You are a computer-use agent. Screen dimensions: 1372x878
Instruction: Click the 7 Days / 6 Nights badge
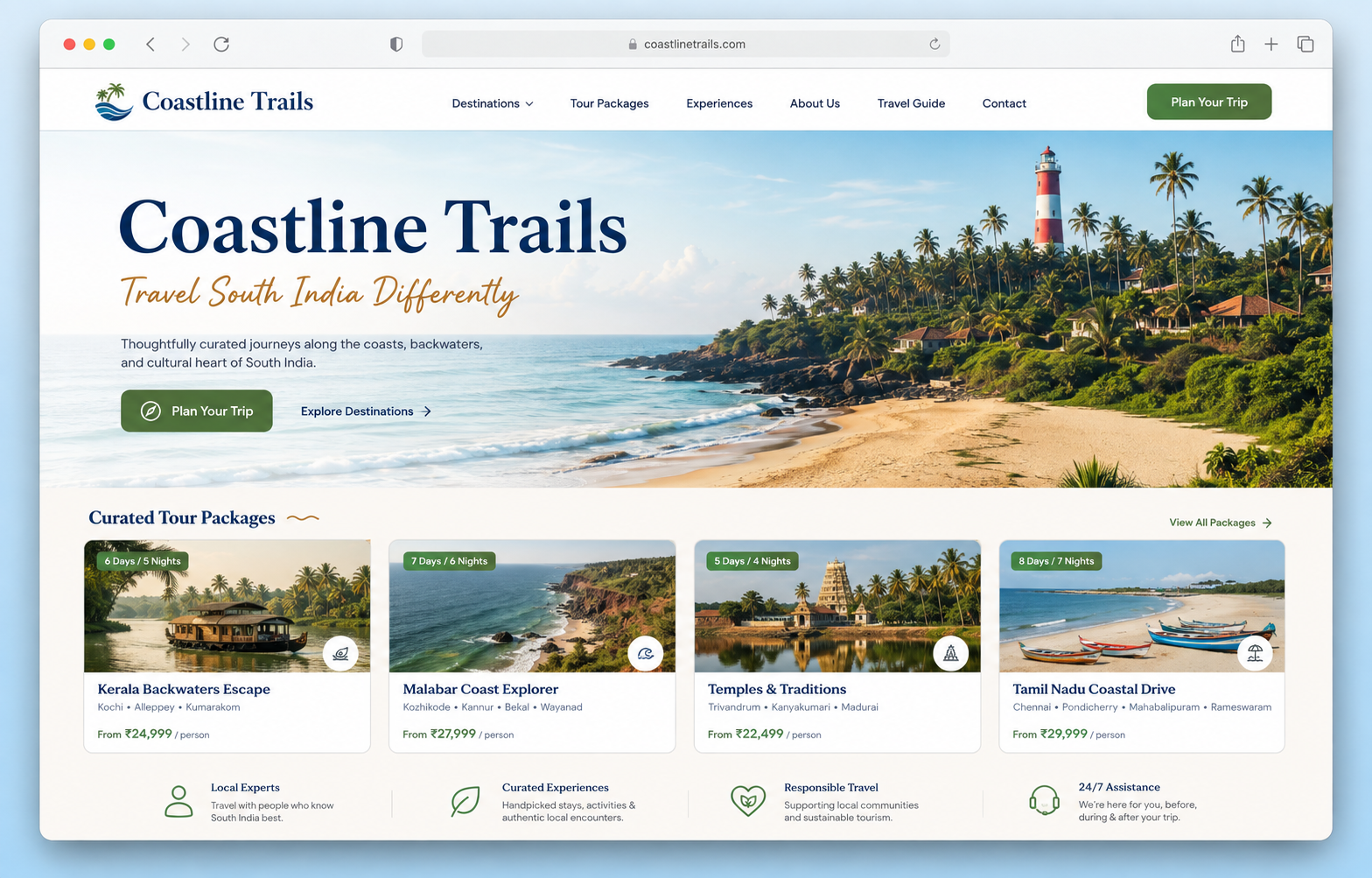tap(450, 561)
